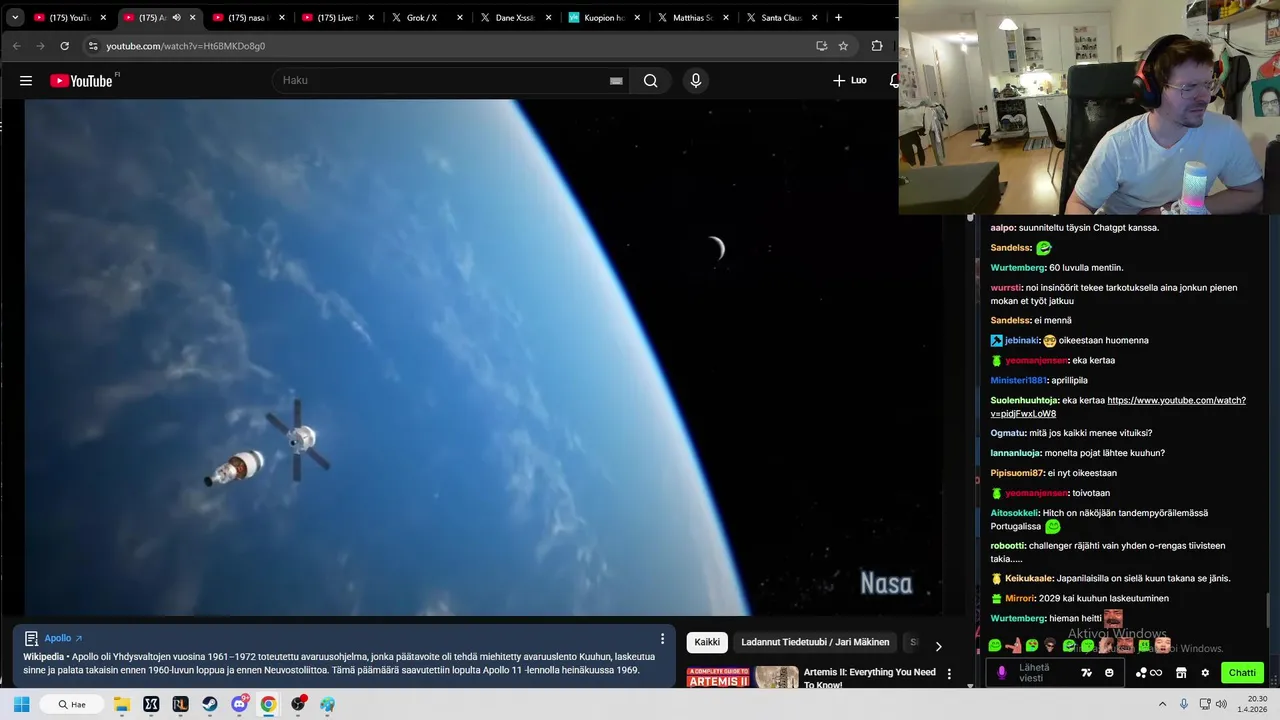1280x720 pixels.
Task: Open the Windows Start menu
Action: [x=21, y=704]
